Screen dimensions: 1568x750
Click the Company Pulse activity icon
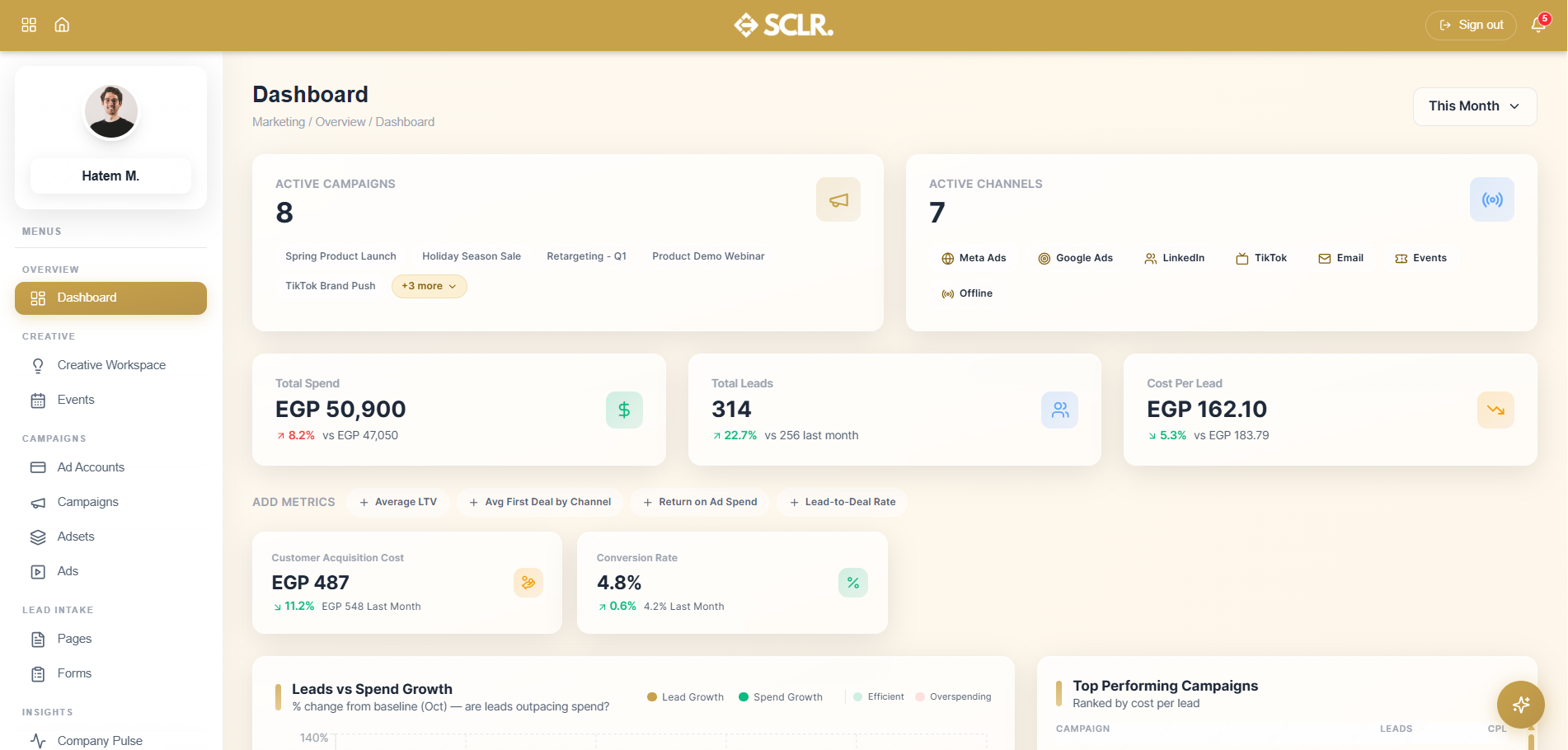click(38, 741)
